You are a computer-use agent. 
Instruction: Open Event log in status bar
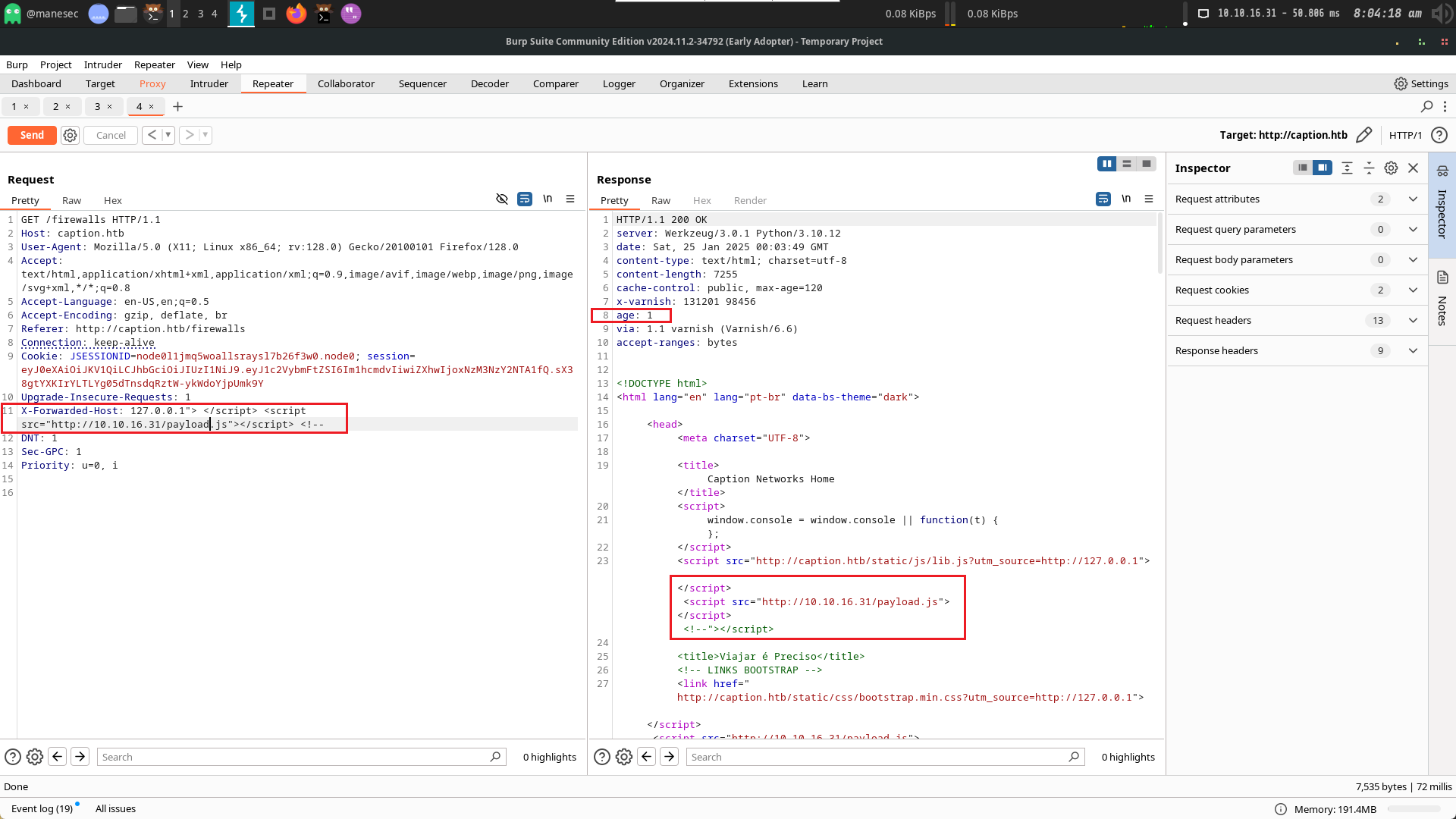point(42,808)
